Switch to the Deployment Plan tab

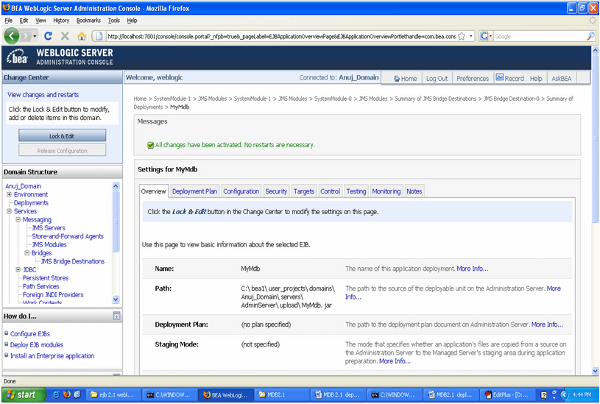pos(194,191)
